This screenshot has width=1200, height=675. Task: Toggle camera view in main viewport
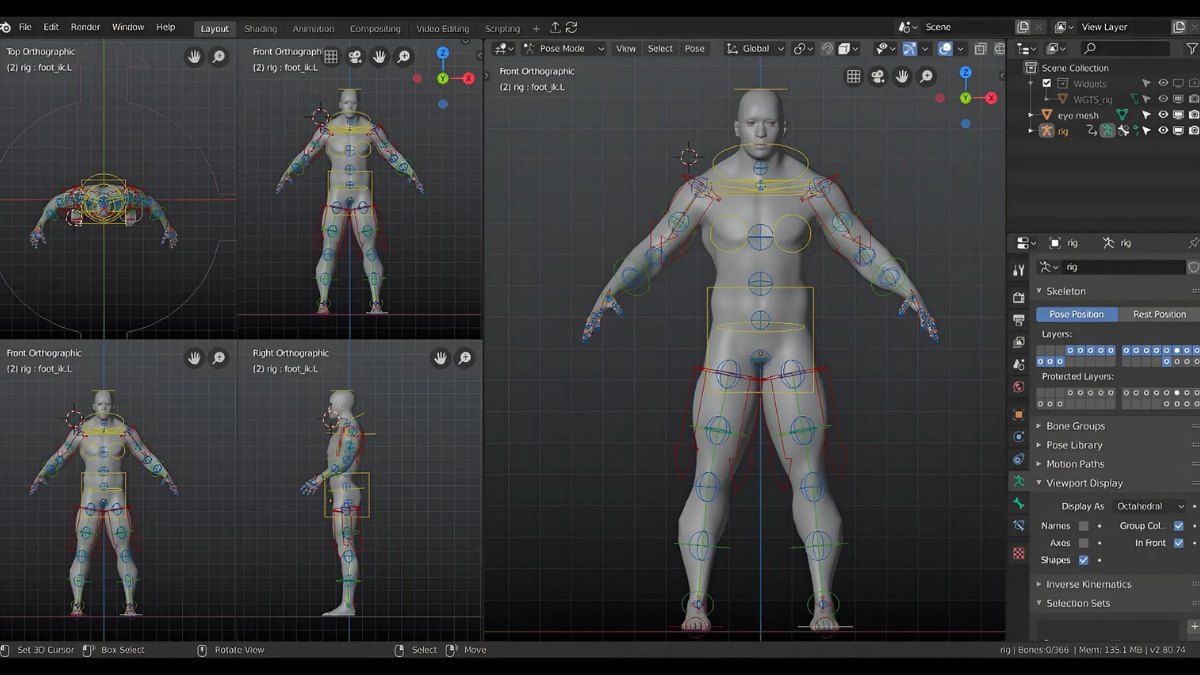coord(878,76)
